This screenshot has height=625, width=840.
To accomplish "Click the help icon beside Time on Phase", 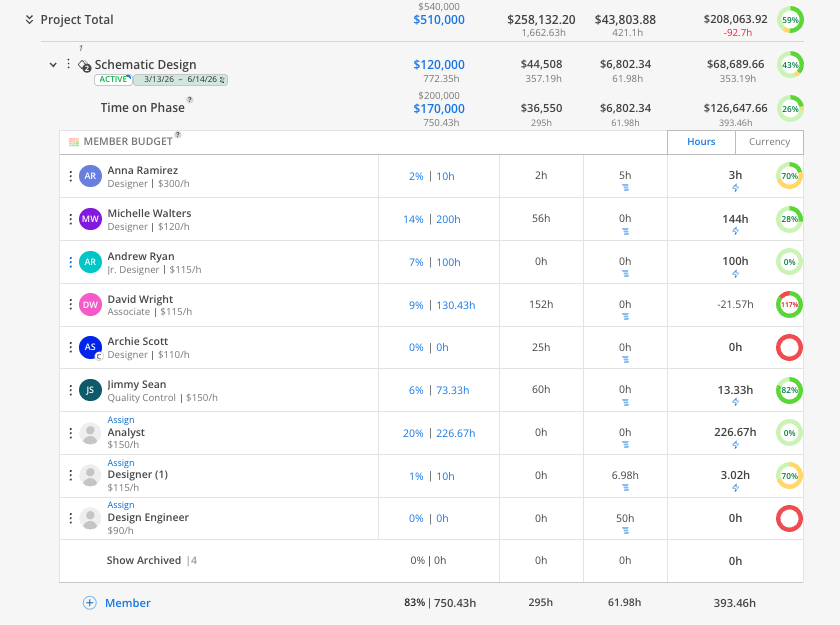I will tap(190, 100).
